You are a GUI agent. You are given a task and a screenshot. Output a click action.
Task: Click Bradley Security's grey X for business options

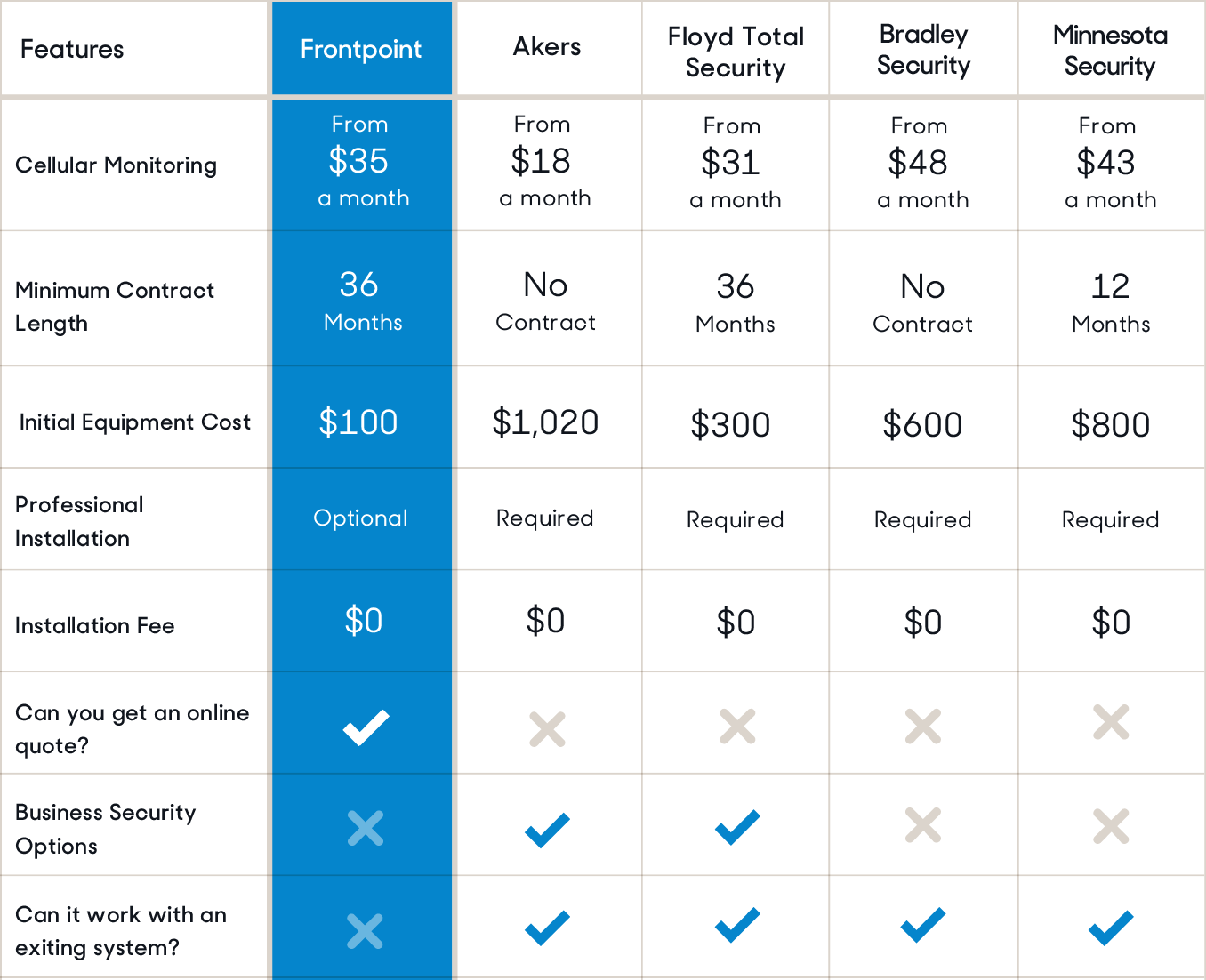pos(923,825)
